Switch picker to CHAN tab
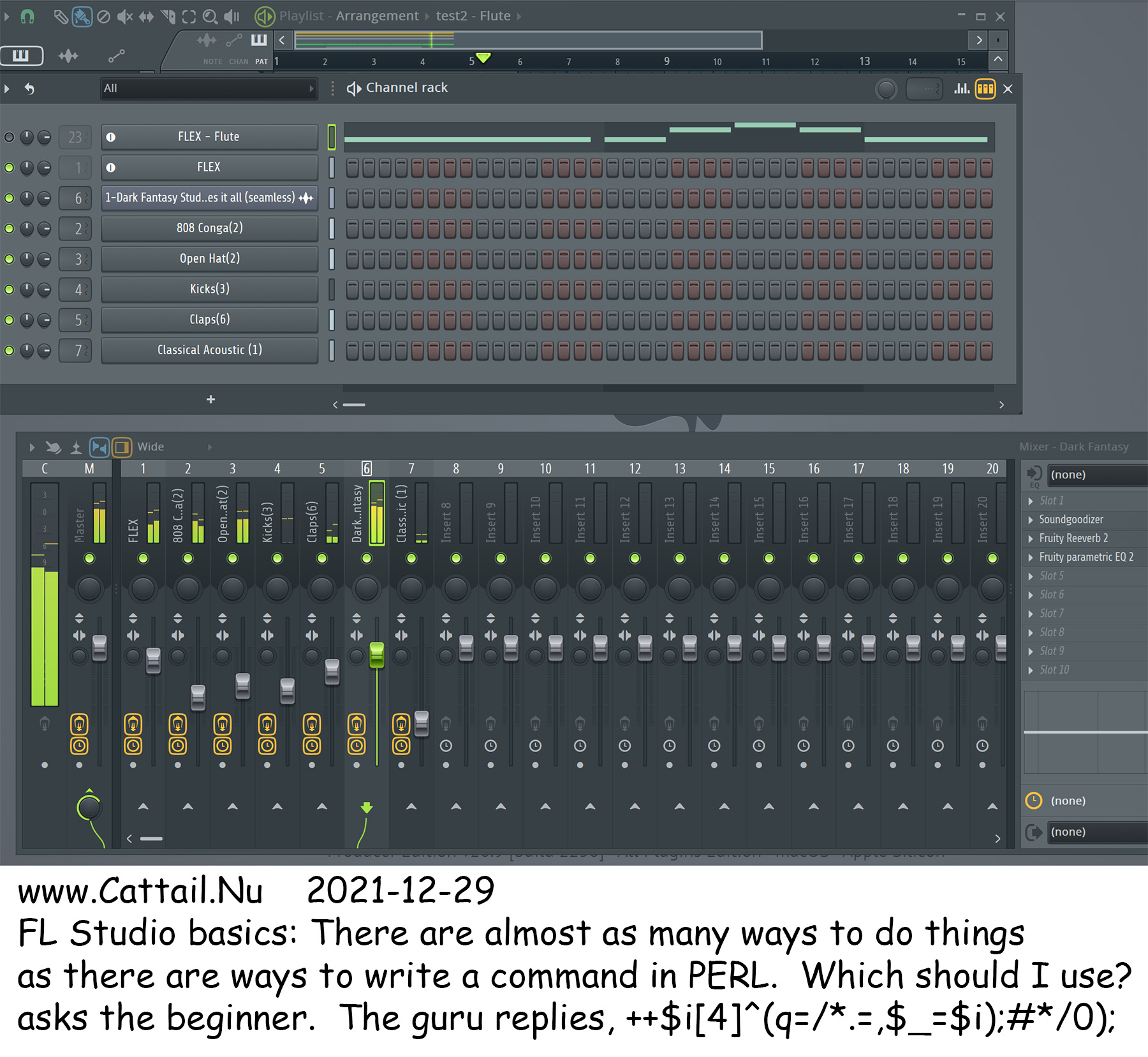Viewport: 1148px width, 1057px height. click(239, 62)
